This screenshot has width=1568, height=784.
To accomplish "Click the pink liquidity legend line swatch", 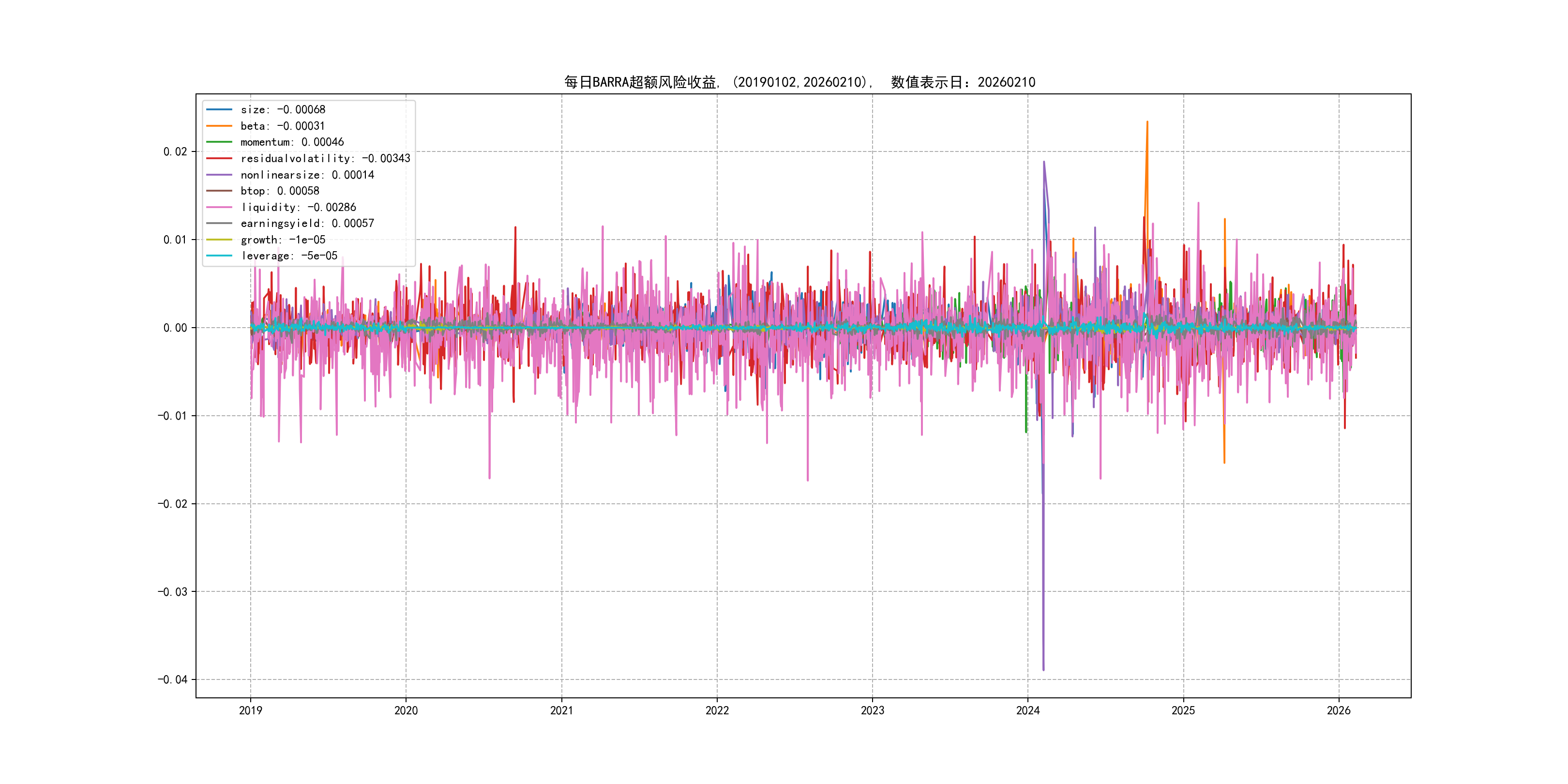I will (219, 207).
